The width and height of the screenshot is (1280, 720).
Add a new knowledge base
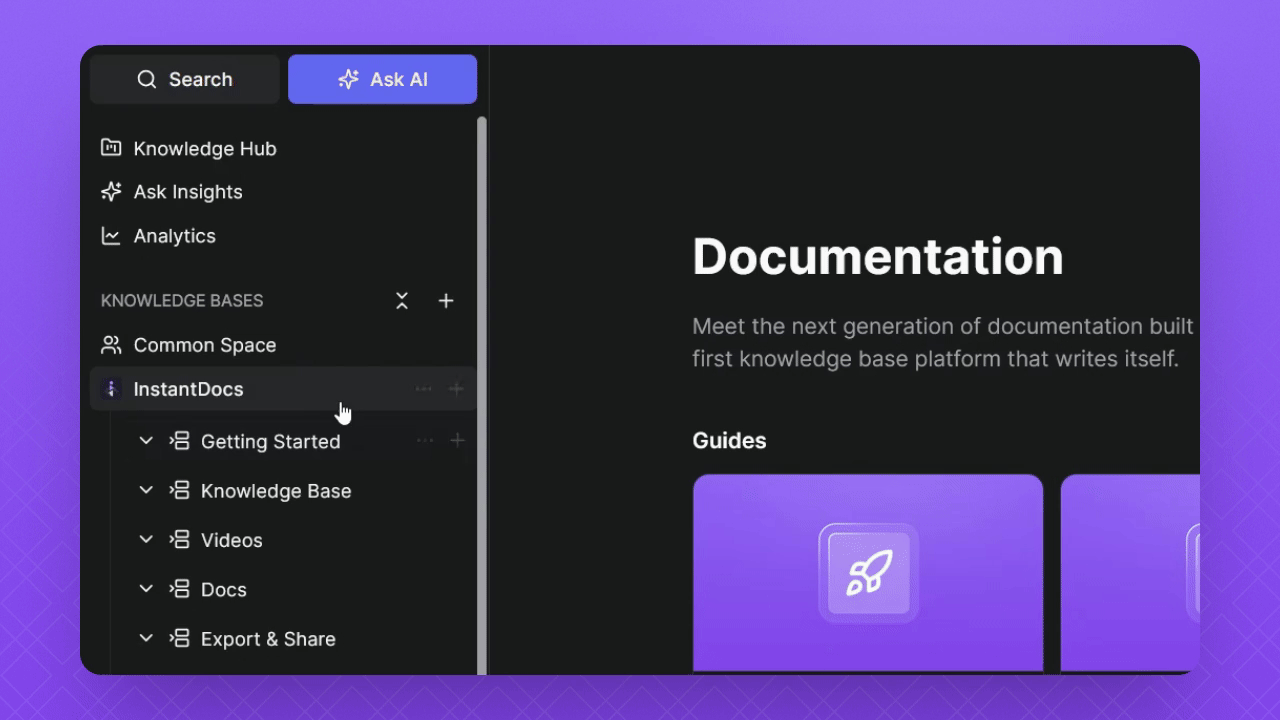pos(446,300)
